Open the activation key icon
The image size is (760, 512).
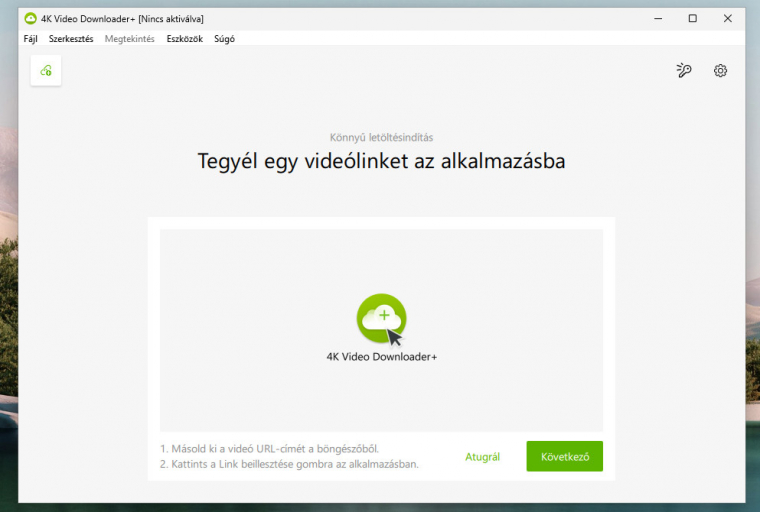[x=684, y=70]
